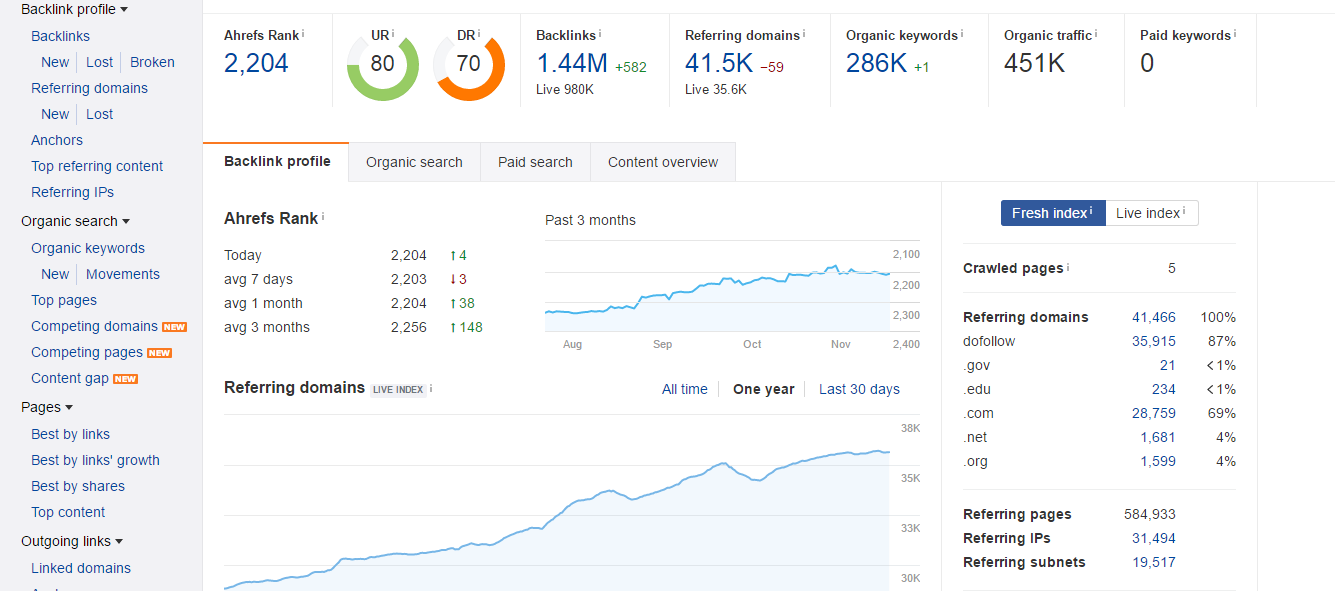Click the info icon after the LIVE INDEX badge
The height and width of the screenshot is (591, 1335).
click(x=431, y=387)
